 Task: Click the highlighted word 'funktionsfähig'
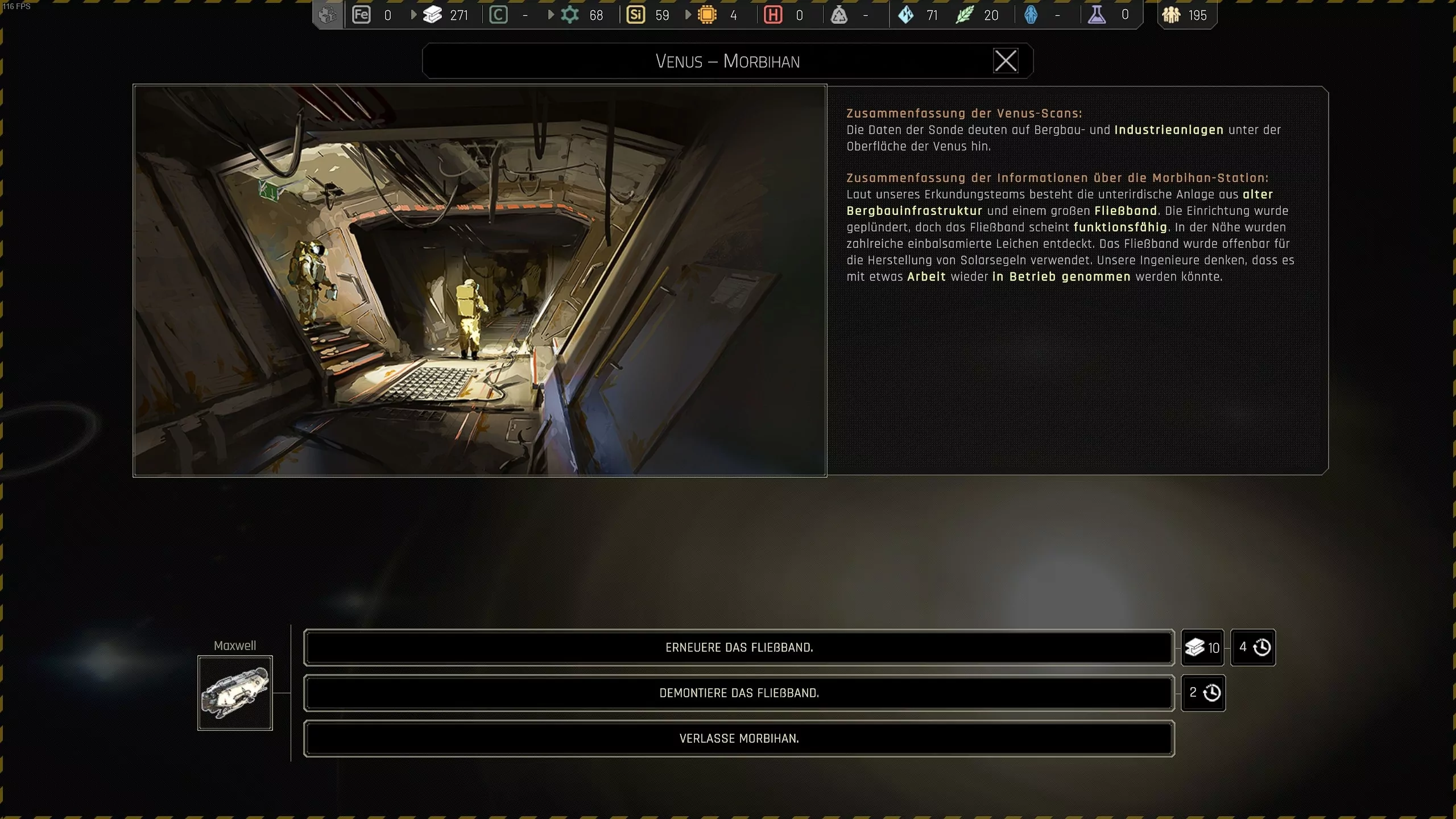(x=1120, y=227)
